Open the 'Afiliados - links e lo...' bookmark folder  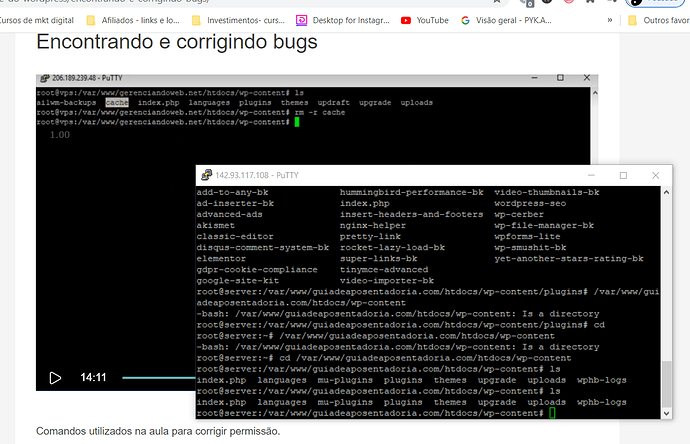pos(133,20)
